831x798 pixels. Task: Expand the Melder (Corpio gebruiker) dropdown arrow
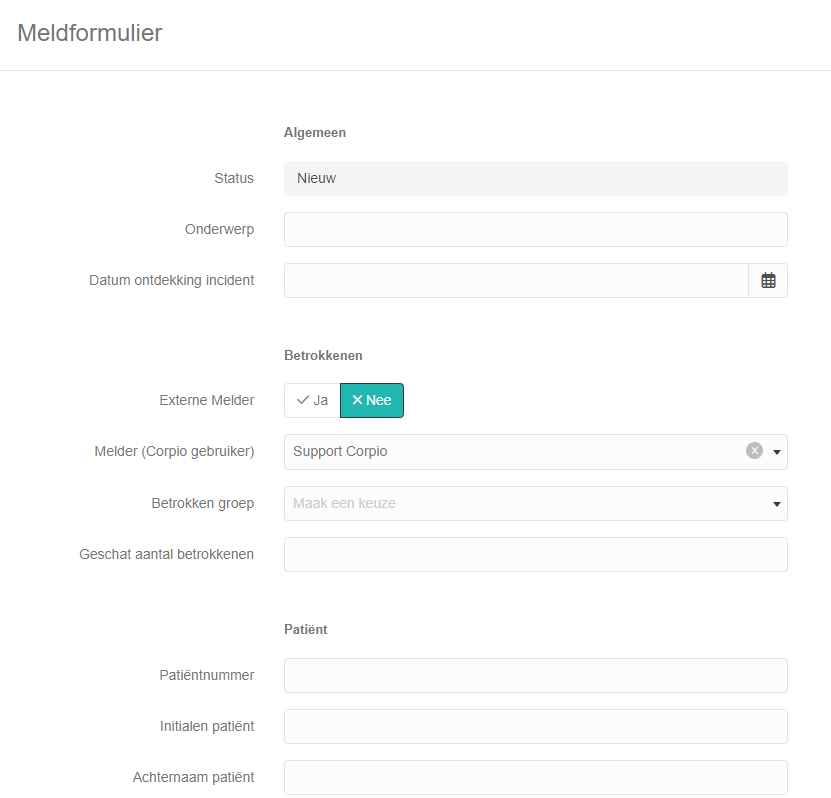(x=776, y=452)
